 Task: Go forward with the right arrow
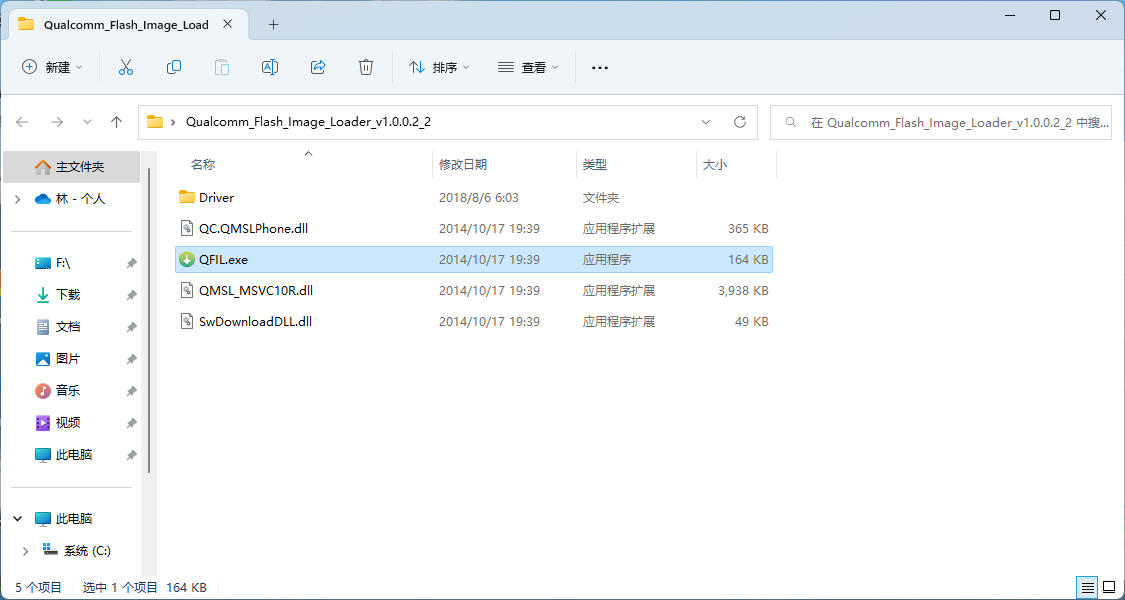[x=57, y=122]
